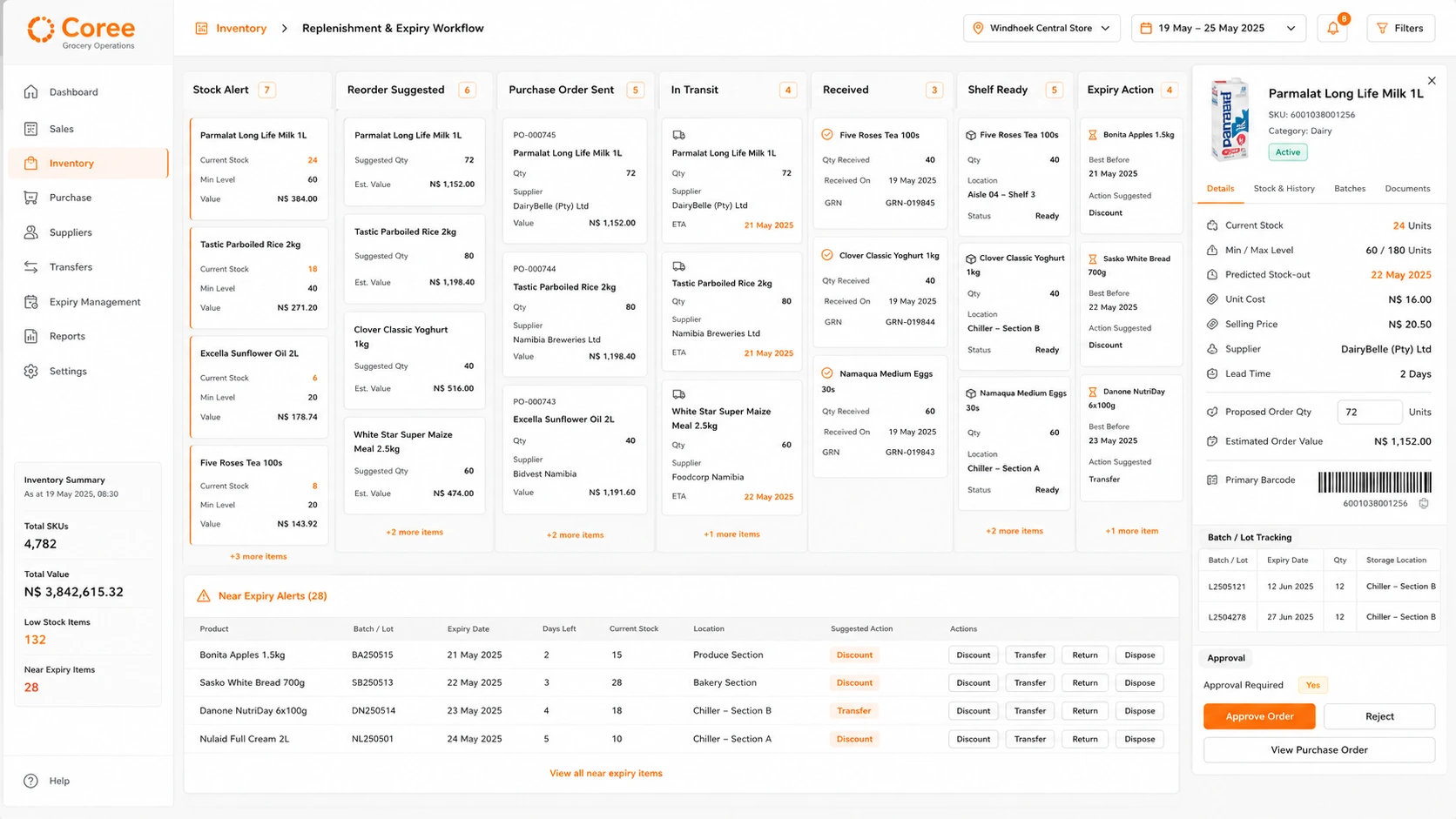Viewport: 1456px width, 819px height.
Task: Click View Purchase Order button
Action: click(x=1319, y=750)
